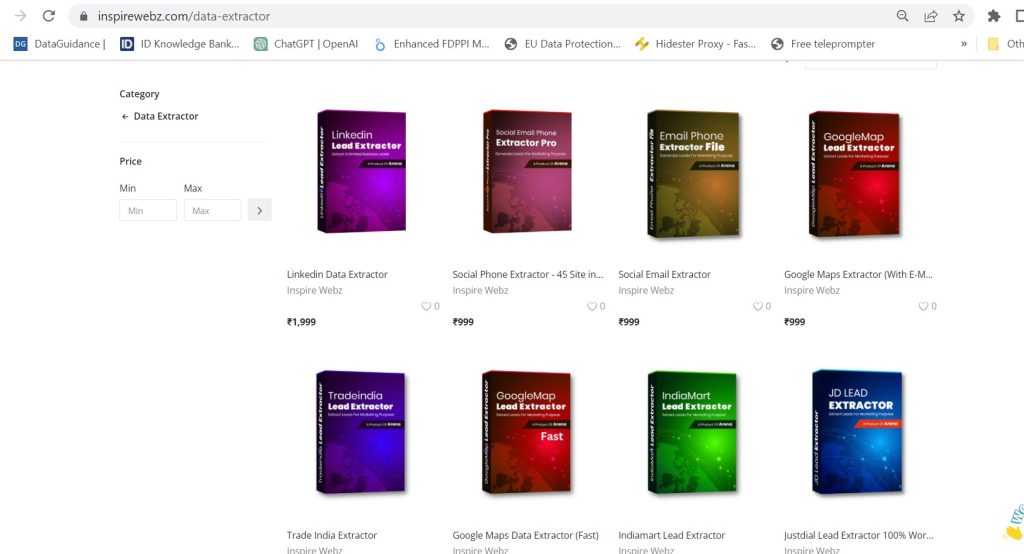Image resolution: width=1024 pixels, height=554 pixels.
Task: Like Google Maps Extractor with heart icon
Action: (x=923, y=306)
